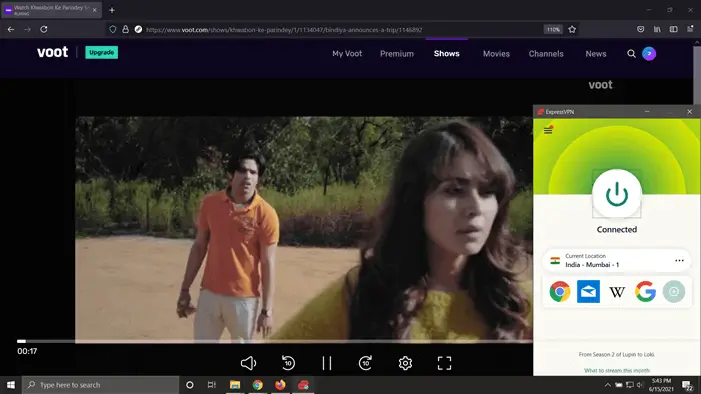
Task: Open the Channels tab
Action: coord(546,54)
